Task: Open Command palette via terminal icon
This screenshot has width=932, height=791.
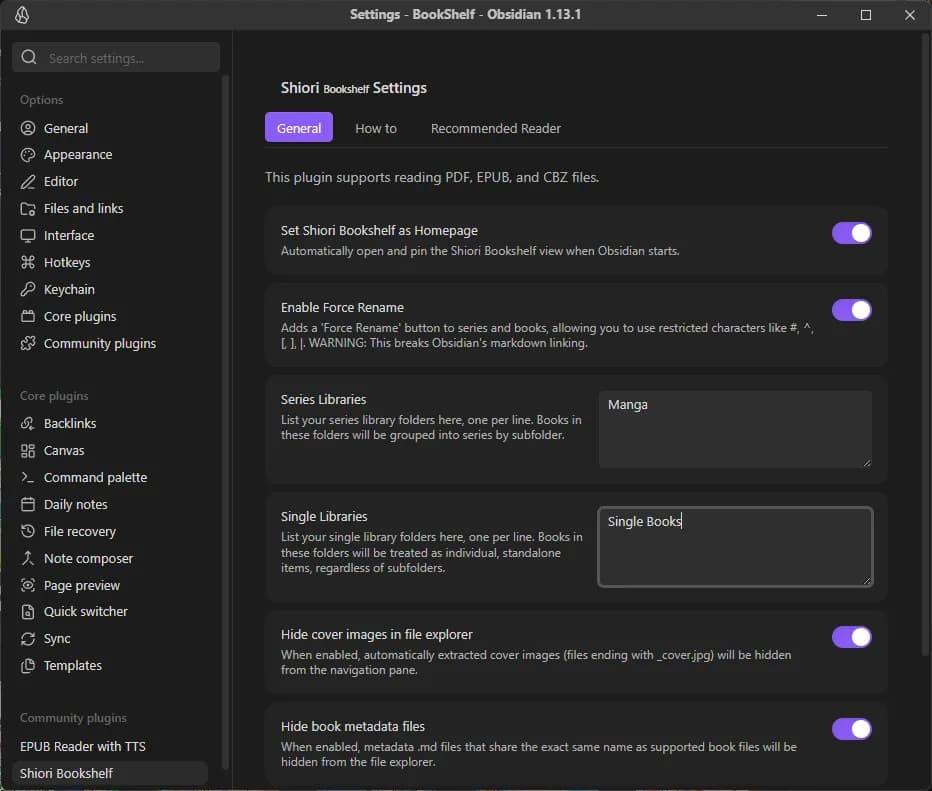Action: coord(27,477)
